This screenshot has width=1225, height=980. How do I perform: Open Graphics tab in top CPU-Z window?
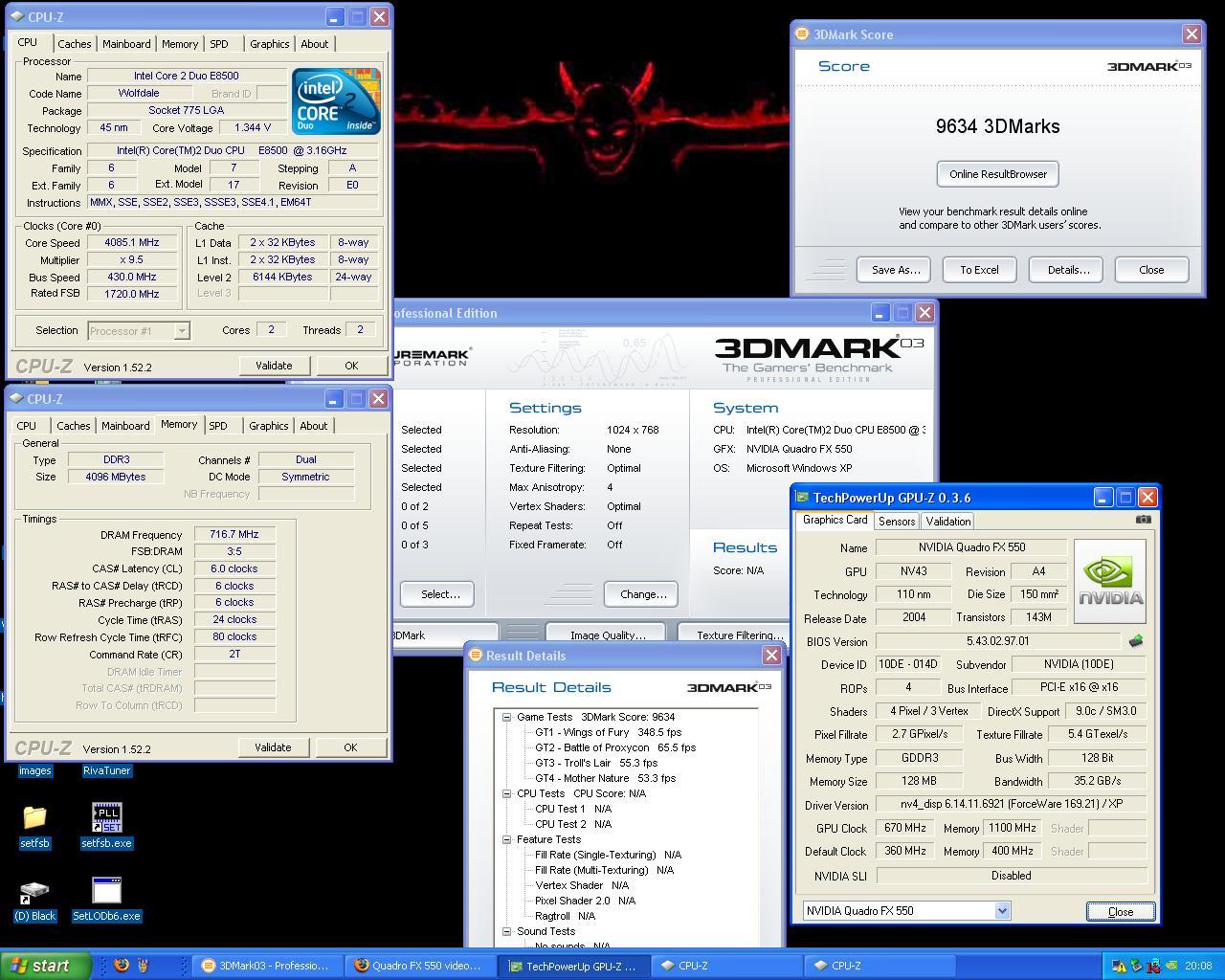click(x=270, y=44)
